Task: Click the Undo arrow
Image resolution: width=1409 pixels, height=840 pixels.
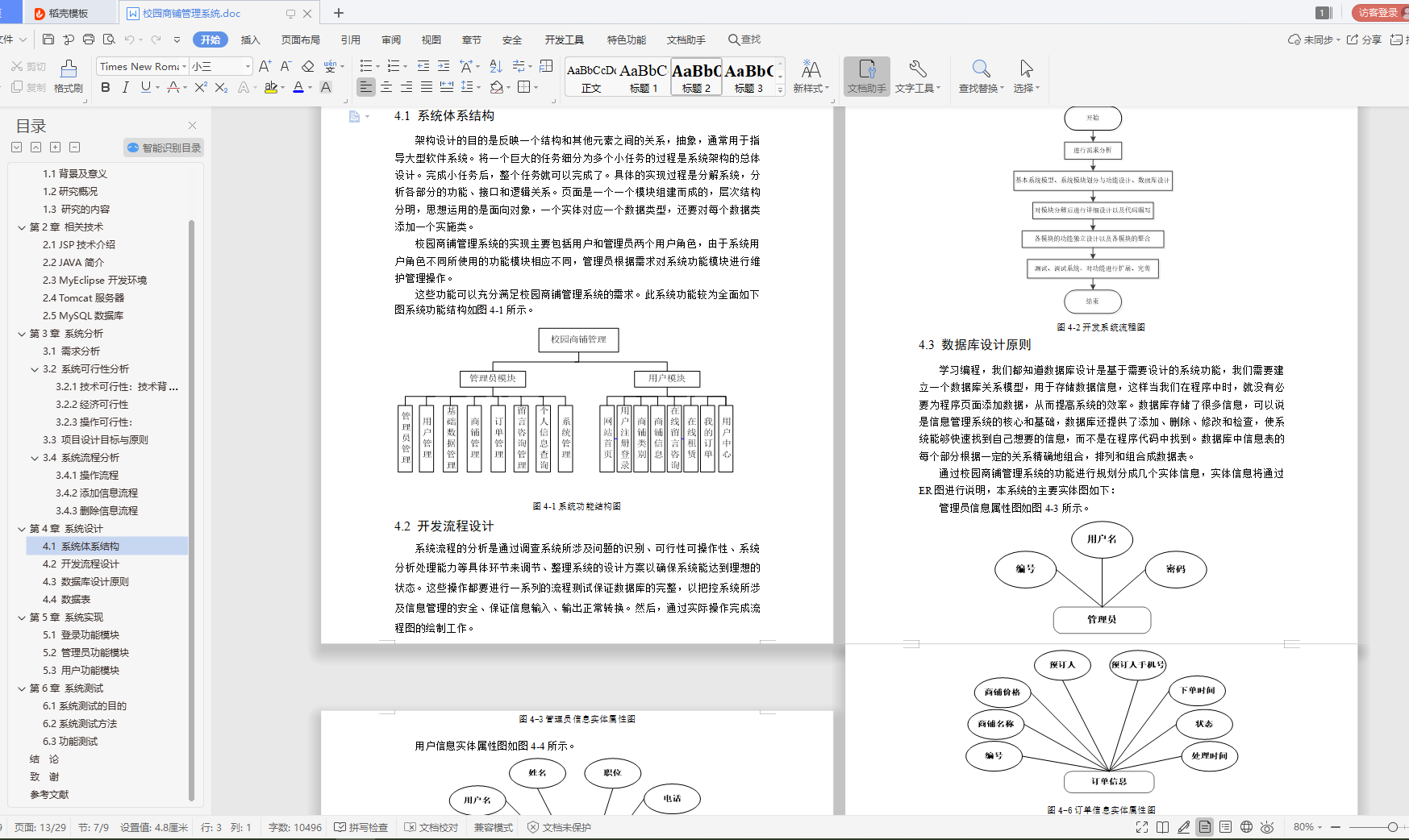Action: coord(129,40)
